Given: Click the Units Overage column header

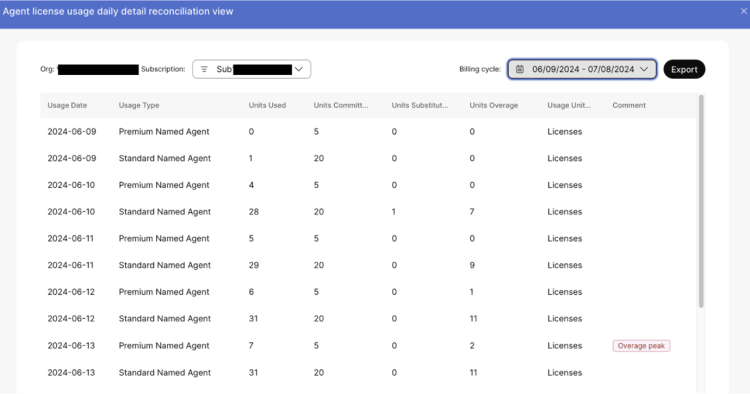Looking at the screenshot, I should click(x=494, y=105).
